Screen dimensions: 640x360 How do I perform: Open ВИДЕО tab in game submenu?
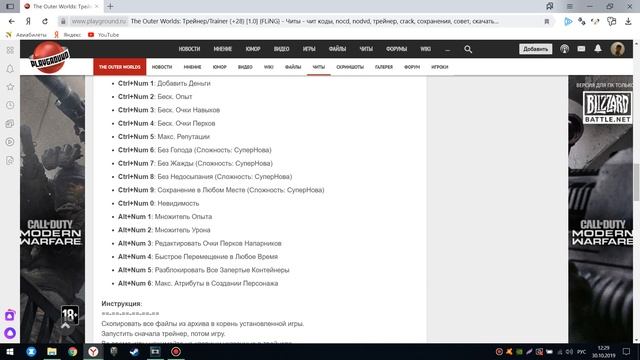(245, 67)
